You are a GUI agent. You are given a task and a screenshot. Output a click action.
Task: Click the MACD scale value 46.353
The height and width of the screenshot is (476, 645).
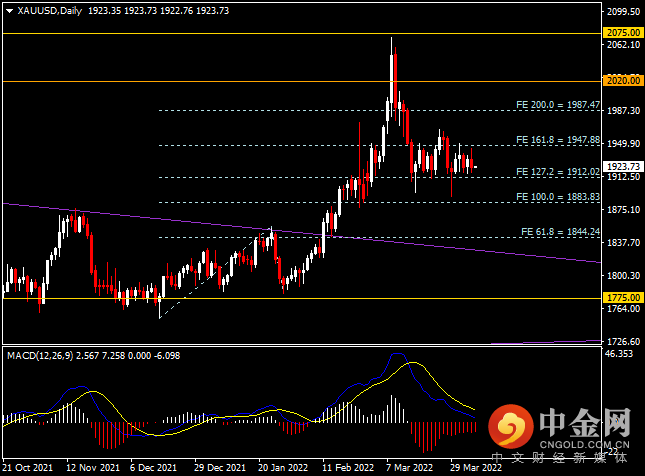619,354
